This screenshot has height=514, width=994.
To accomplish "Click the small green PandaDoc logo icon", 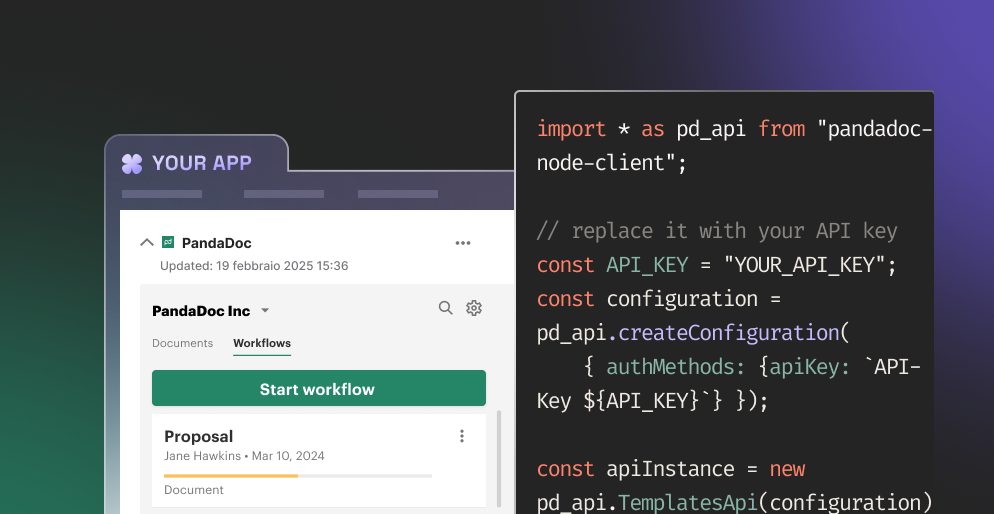I will pos(168,242).
